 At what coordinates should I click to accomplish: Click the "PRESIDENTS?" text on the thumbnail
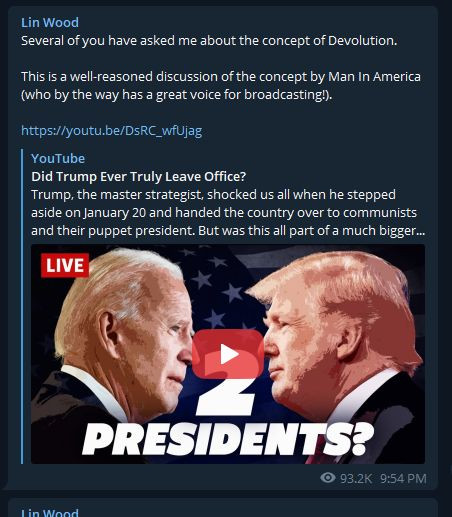[228, 439]
